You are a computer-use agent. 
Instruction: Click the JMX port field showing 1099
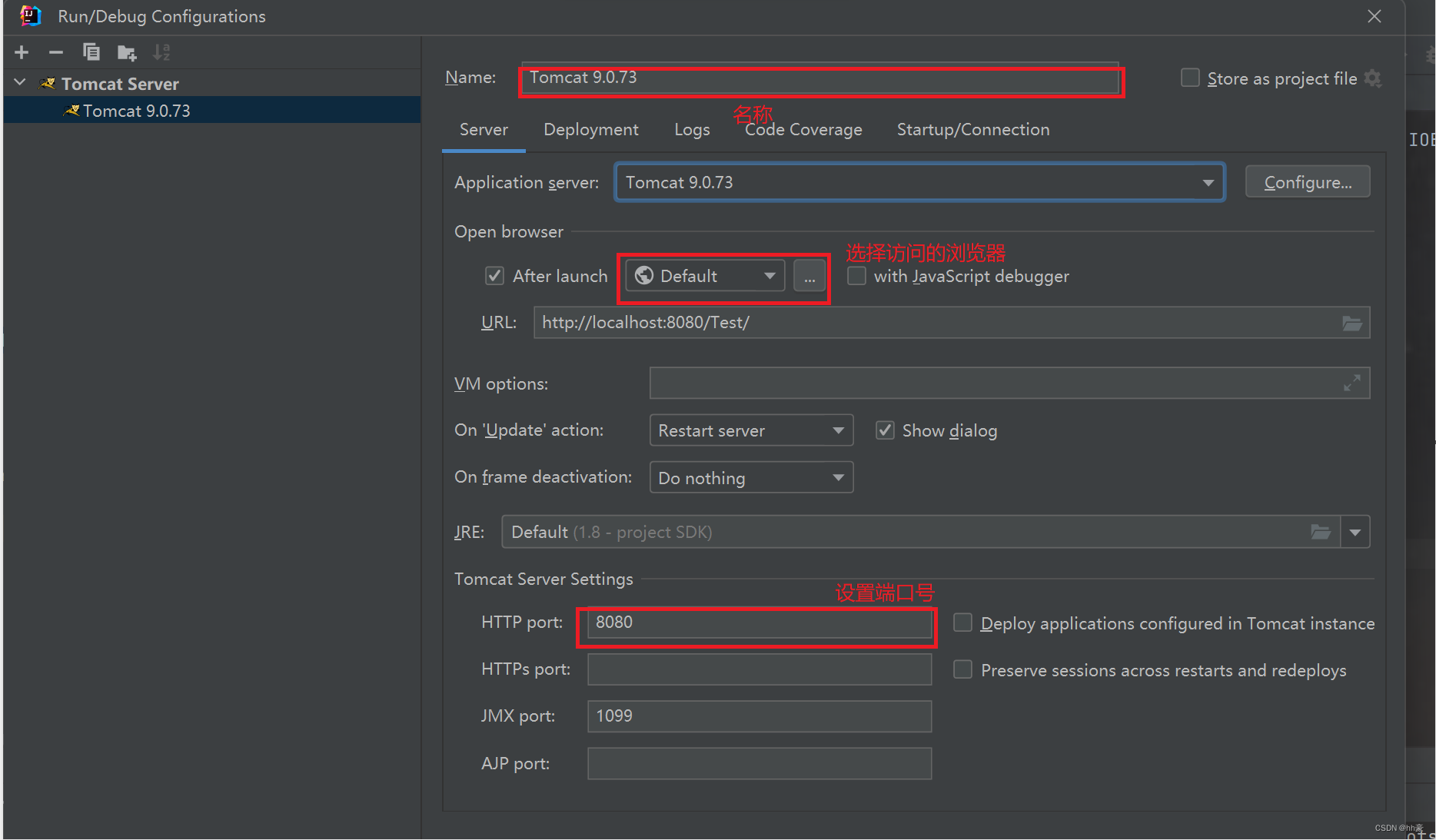(x=760, y=716)
